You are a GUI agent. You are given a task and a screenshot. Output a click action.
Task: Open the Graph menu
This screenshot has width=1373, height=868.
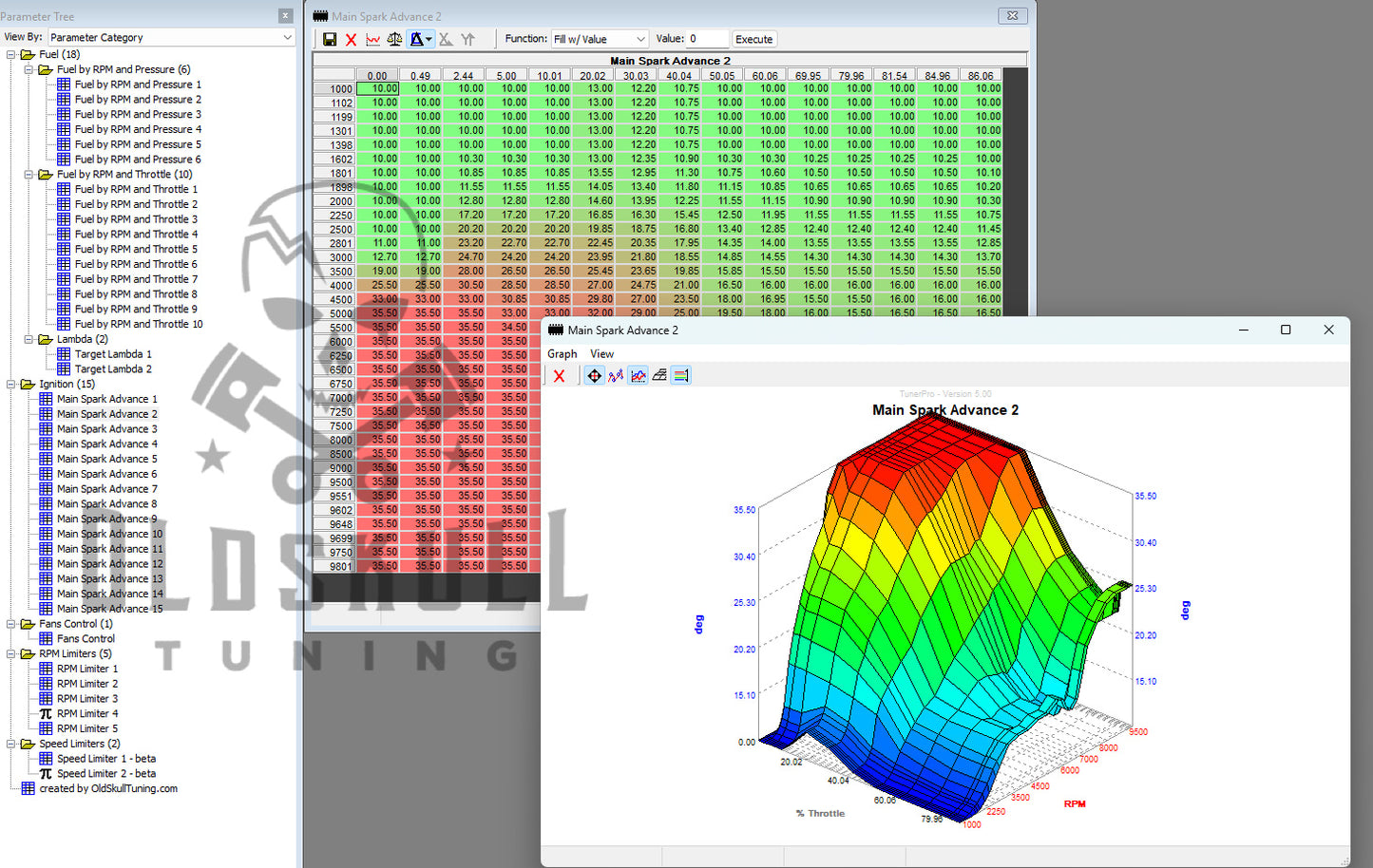coord(562,354)
